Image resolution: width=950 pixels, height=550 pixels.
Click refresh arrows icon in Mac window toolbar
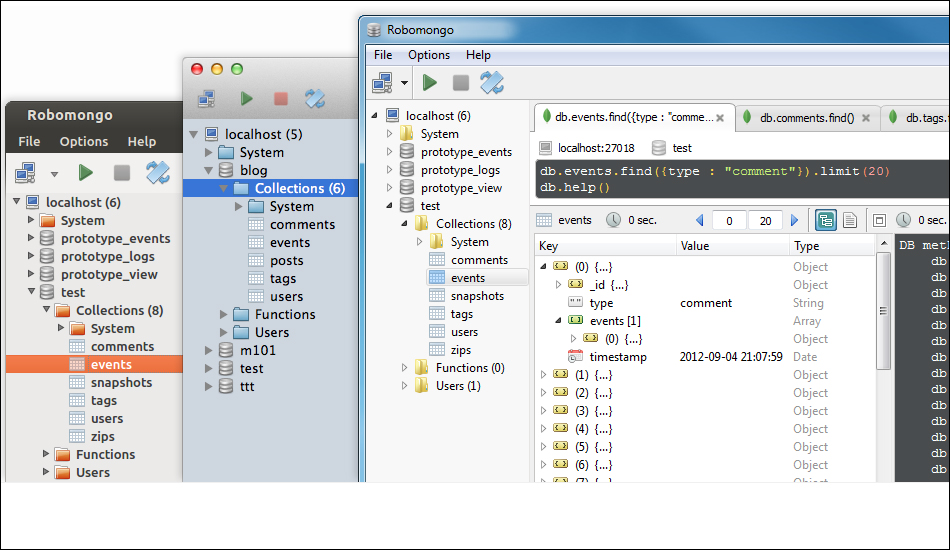(315, 98)
